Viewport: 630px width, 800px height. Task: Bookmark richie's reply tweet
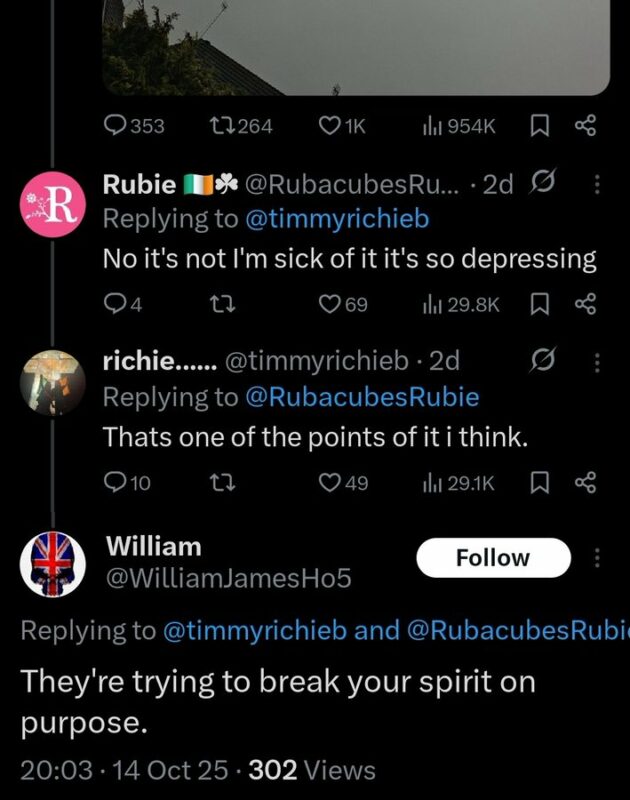pyautogui.click(x=539, y=484)
